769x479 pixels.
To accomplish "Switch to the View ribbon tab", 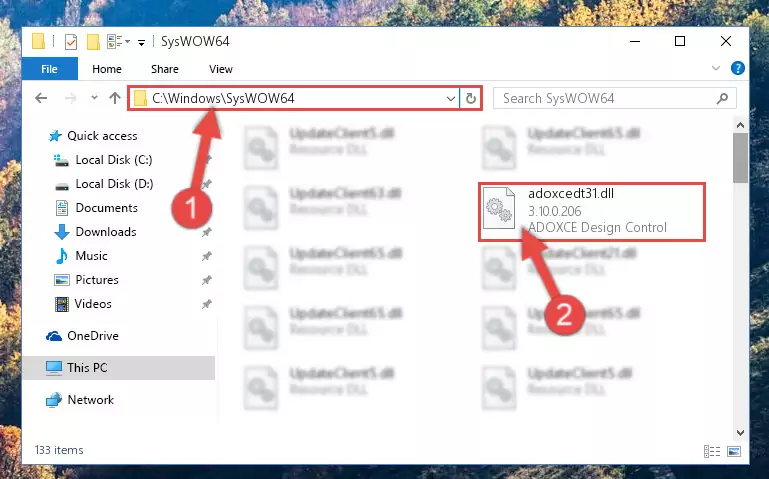I will pos(221,69).
